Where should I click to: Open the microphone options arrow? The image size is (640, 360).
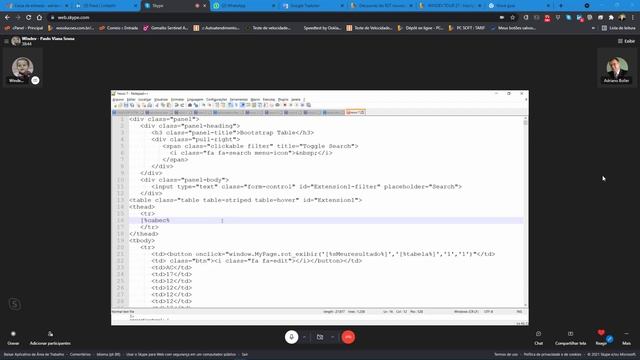(x=304, y=337)
